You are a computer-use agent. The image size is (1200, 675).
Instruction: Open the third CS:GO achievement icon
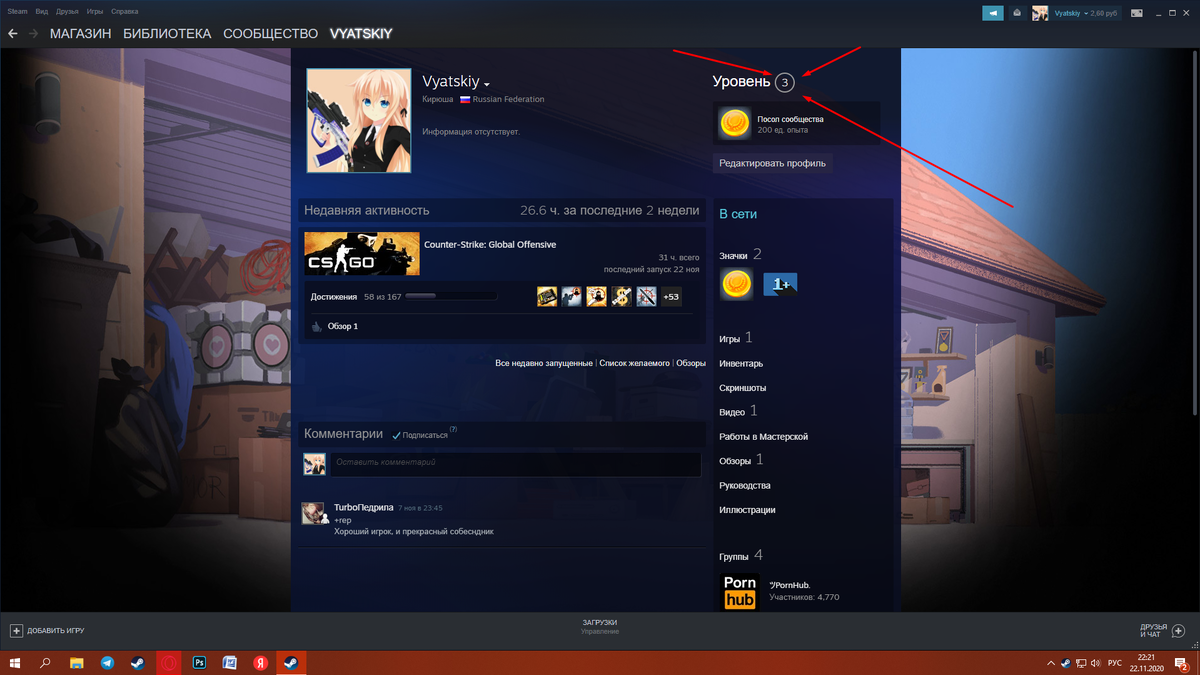597,296
